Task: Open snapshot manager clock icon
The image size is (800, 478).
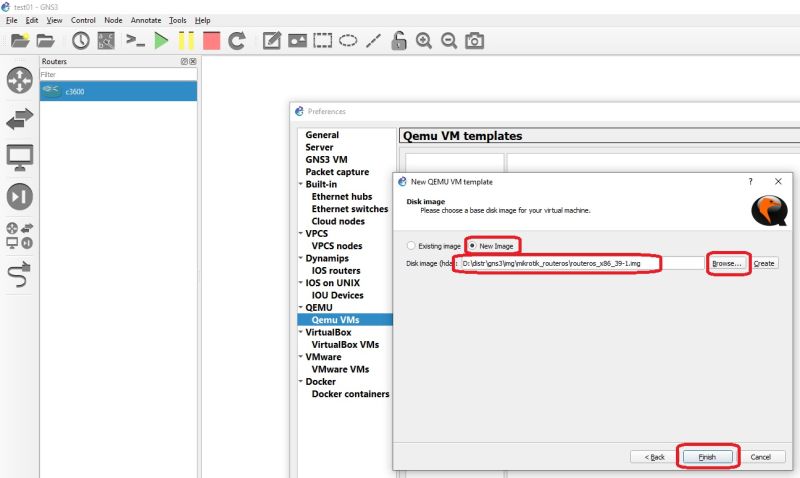Action: click(x=81, y=40)
